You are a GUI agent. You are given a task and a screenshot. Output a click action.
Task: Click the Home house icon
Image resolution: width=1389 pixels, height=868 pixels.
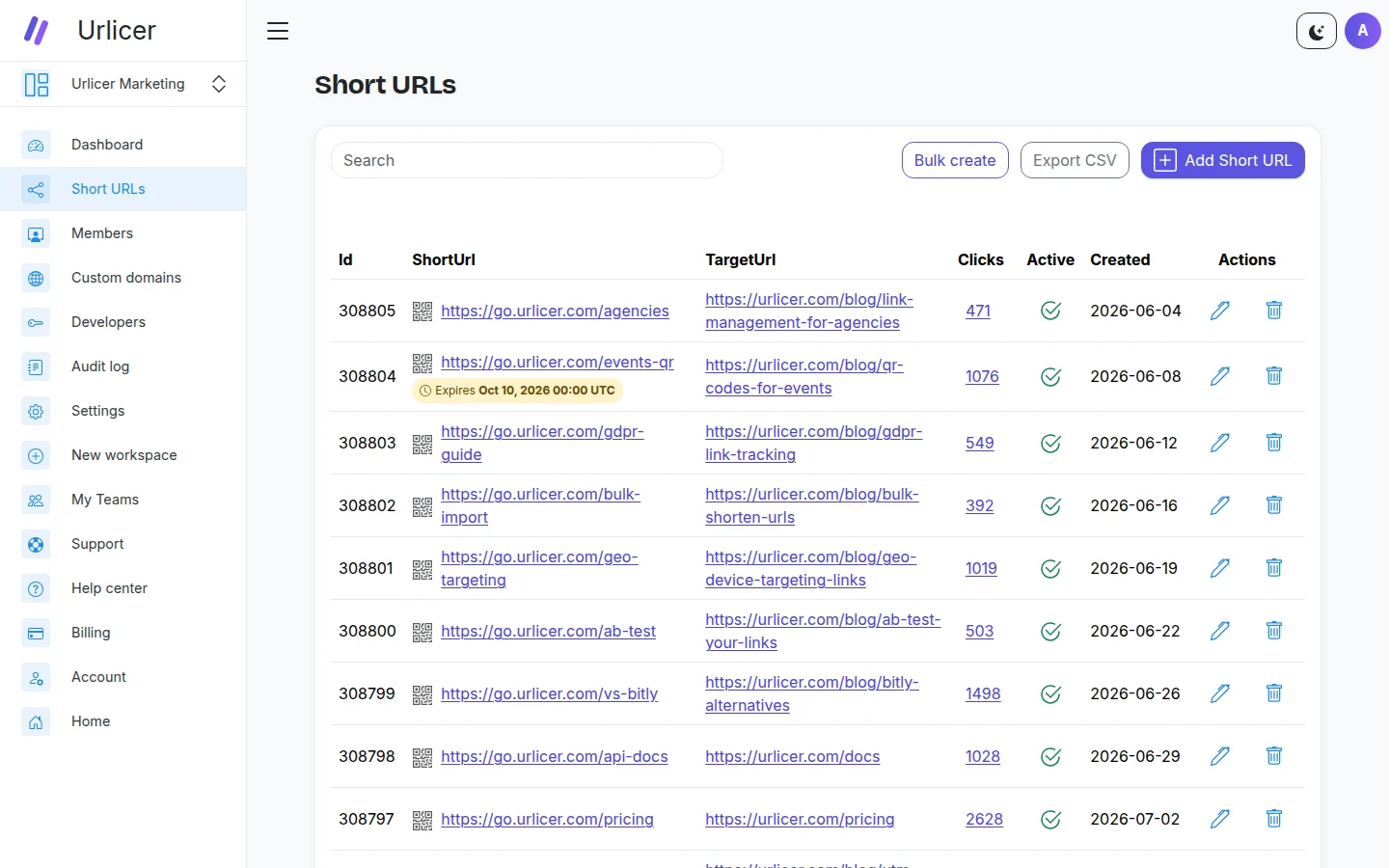tap(36, 721)
